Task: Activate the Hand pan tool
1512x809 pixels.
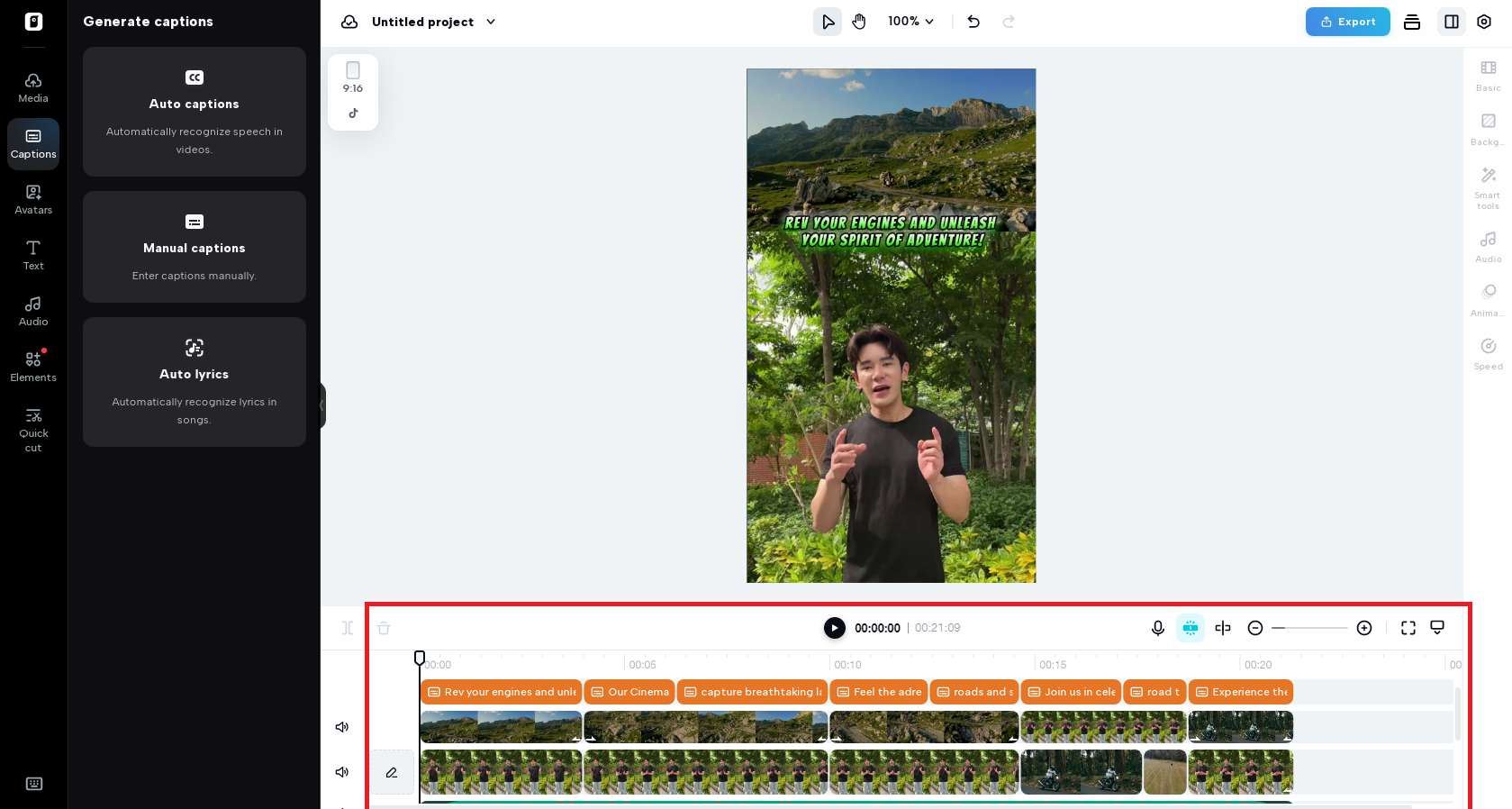Action: click(859, 22)
